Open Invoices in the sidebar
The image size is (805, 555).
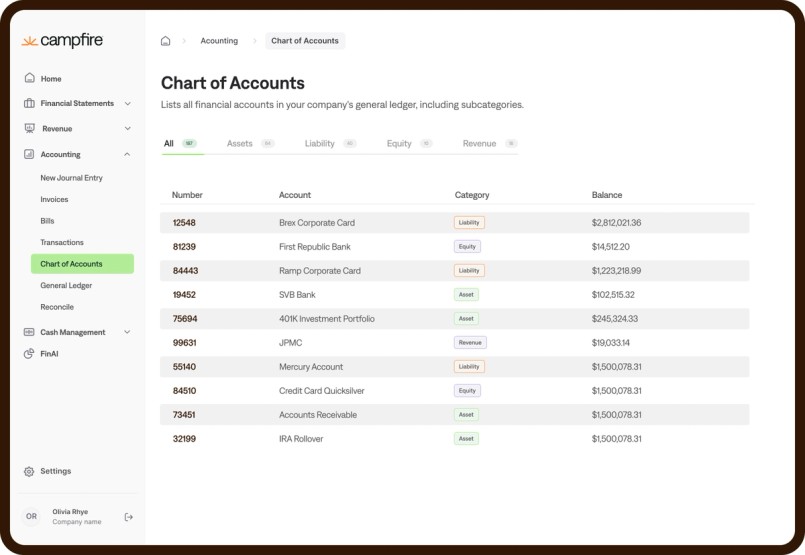[54, 199]
